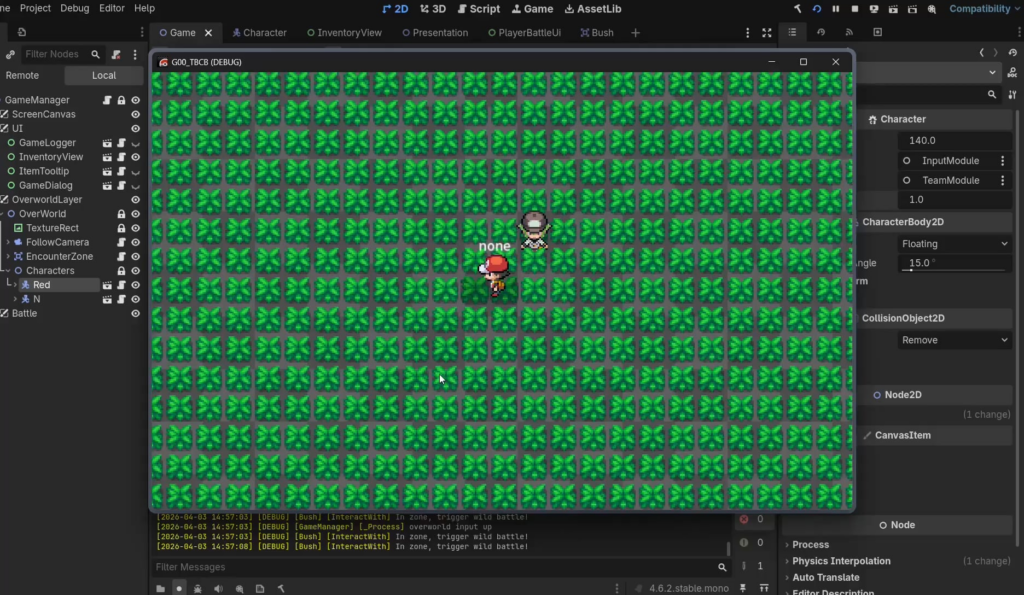Open the Help menu
1024x595 pixels.
click(x=144, y=8)
